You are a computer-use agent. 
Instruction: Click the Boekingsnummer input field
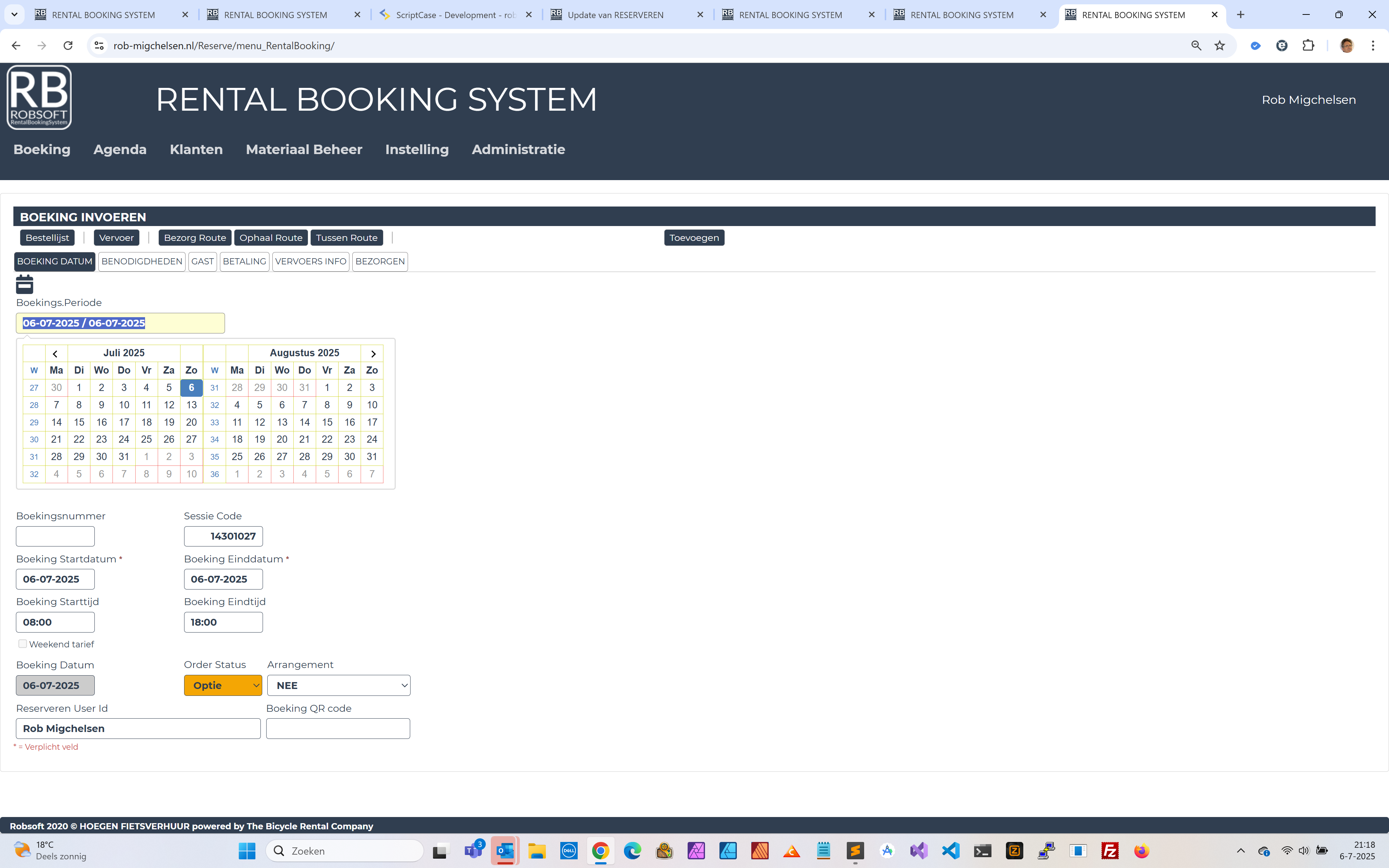click(55, 536)
